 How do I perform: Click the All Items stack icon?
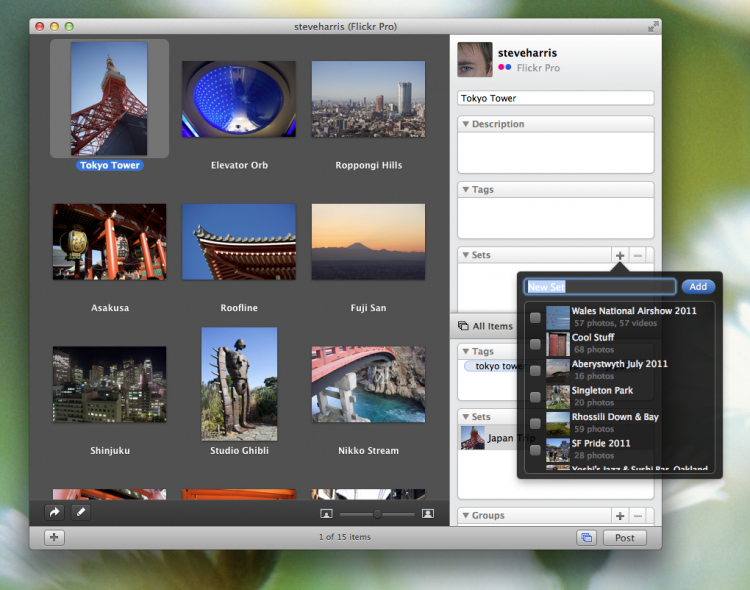(x=463, y=326)
